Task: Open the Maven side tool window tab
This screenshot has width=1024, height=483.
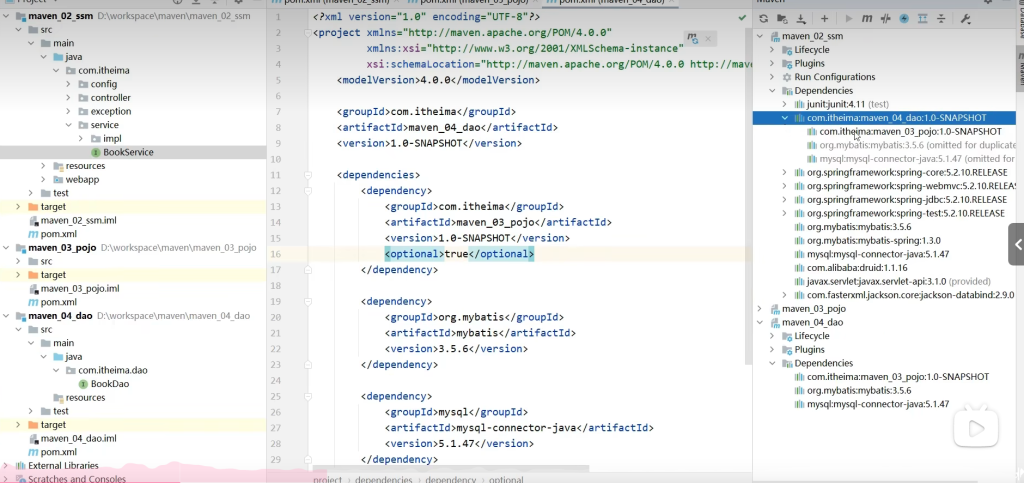Action: point(1019,70)
